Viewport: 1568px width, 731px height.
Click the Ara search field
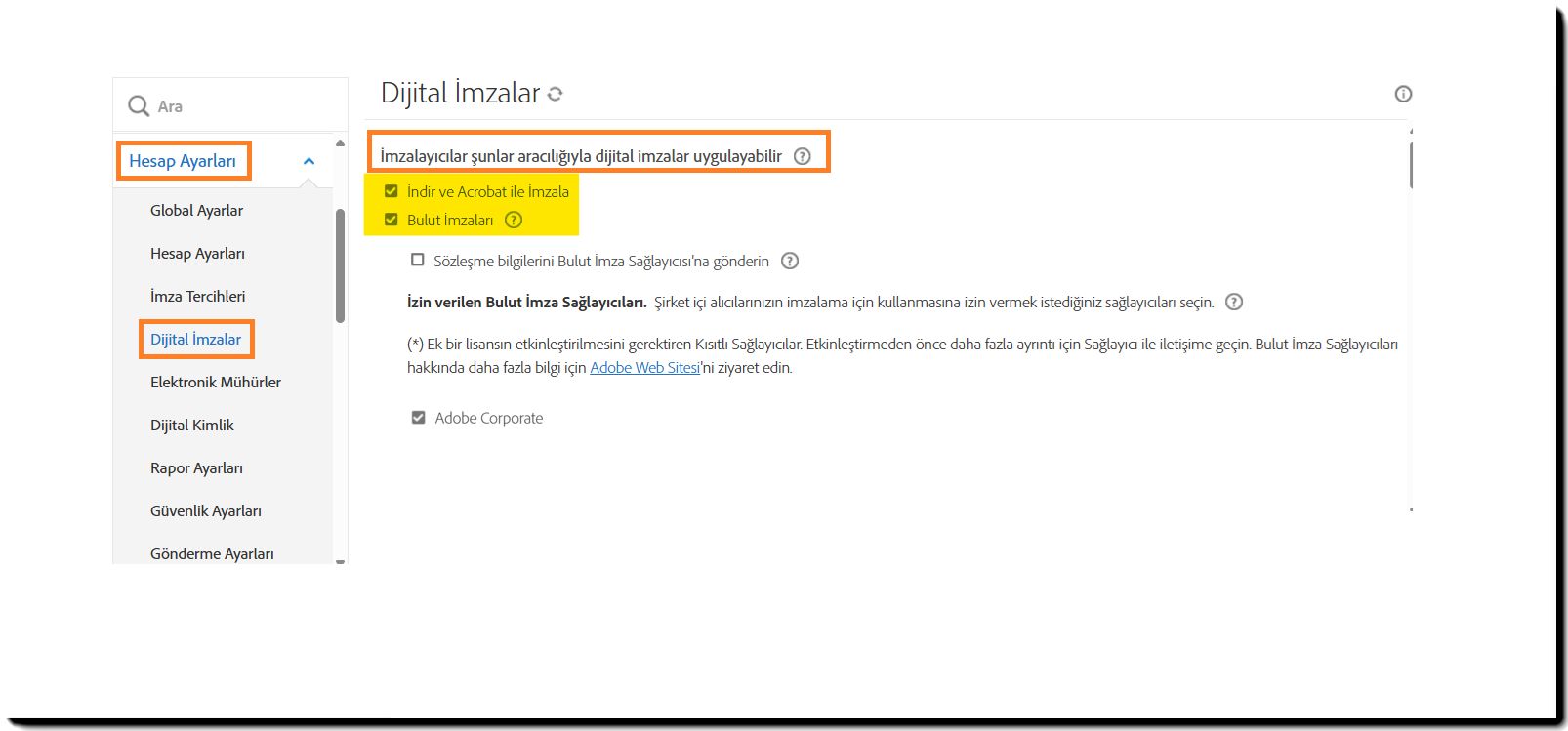(x=230, y=105)
